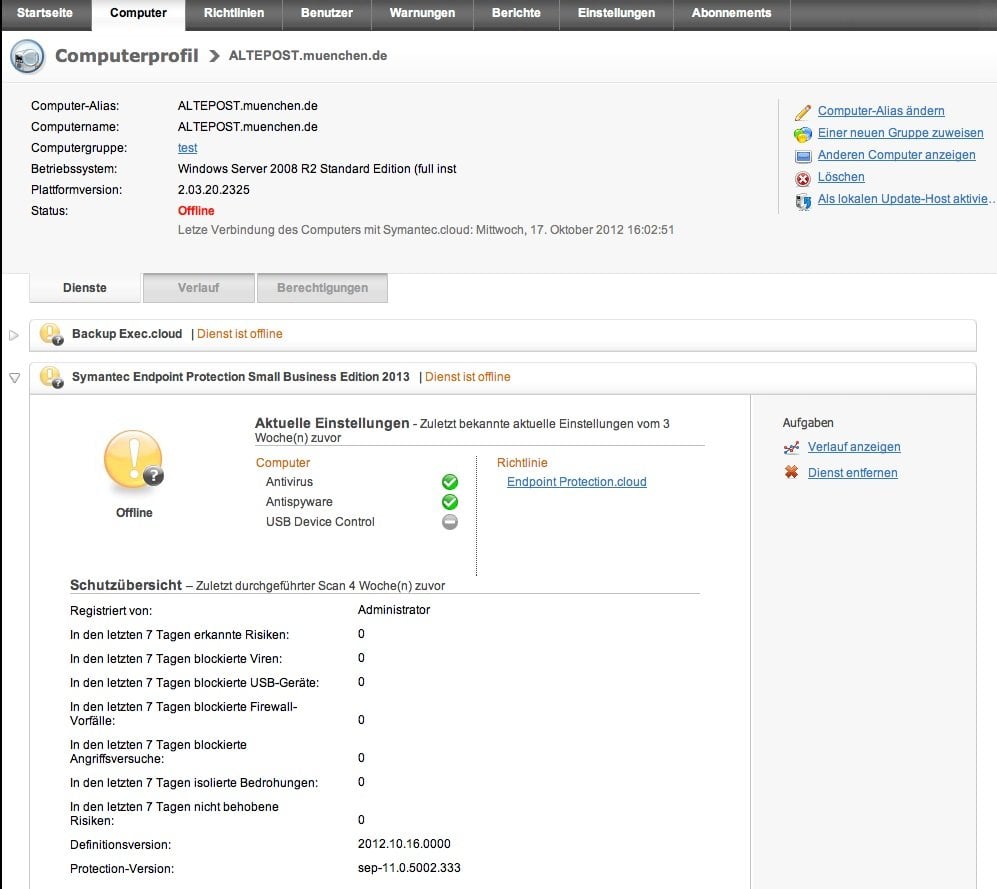The image size is (997, 889).
Task: Go to the Einstellungen menu tab
Action: (616, 14)
